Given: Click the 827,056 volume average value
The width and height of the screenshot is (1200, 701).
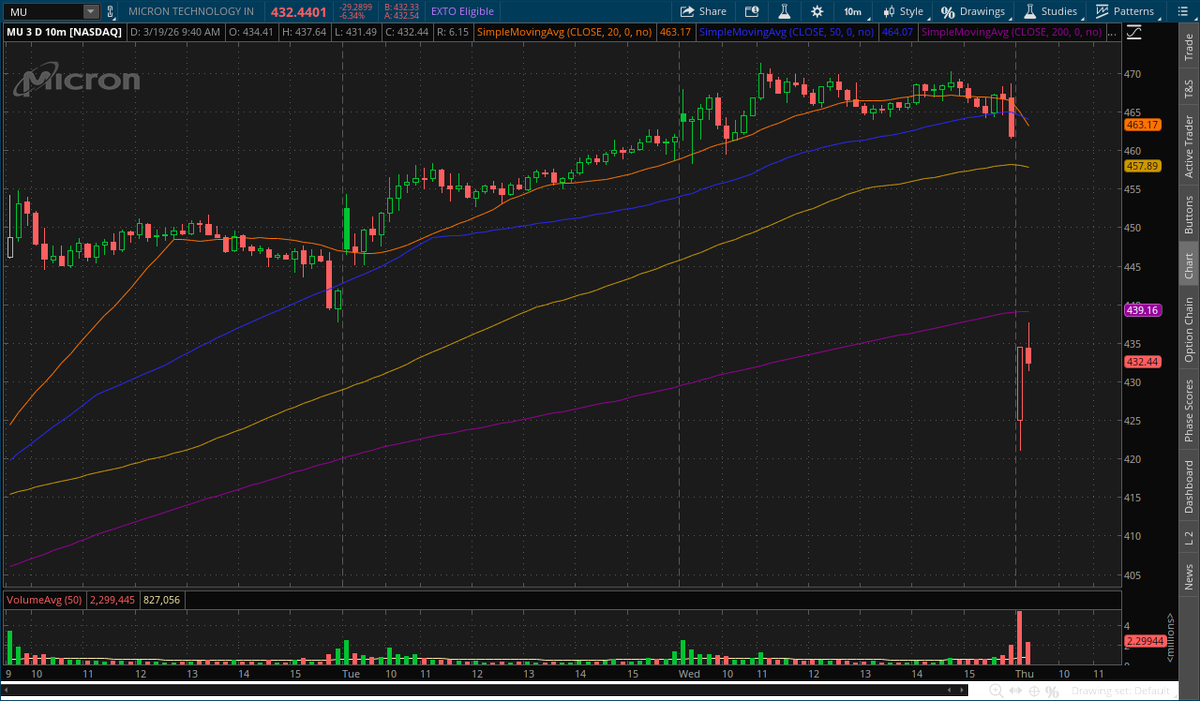Looking at the screenshot, I should click(160, 600).
